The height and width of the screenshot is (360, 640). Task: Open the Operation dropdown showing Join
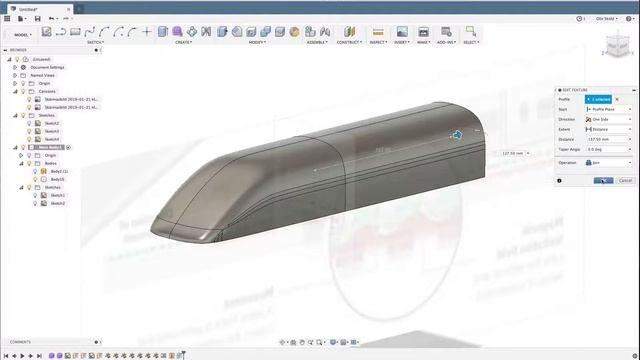coord(609,163)
